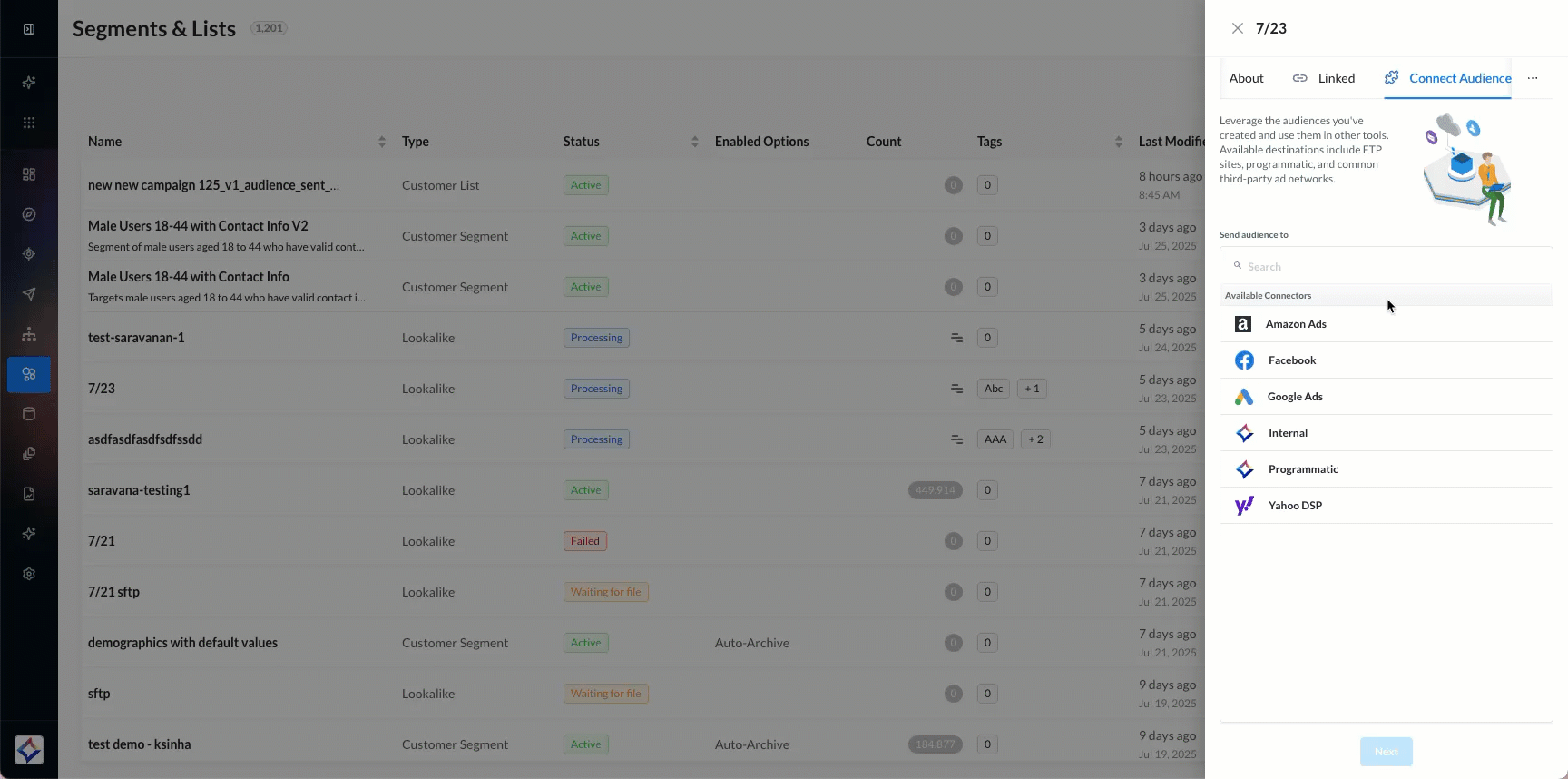Open the settings gear in left sidebar

29,574
